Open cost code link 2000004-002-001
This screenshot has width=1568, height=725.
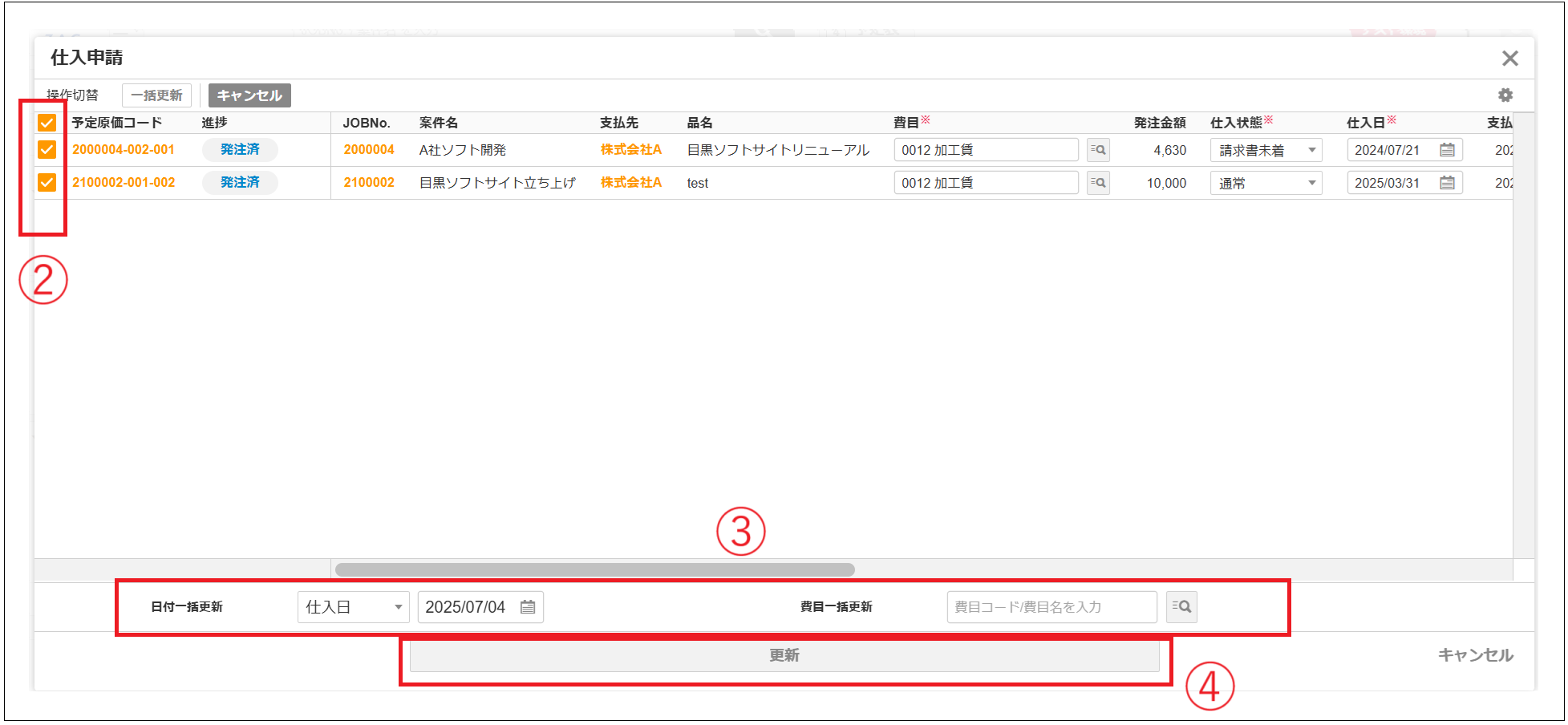coord(124,150)
